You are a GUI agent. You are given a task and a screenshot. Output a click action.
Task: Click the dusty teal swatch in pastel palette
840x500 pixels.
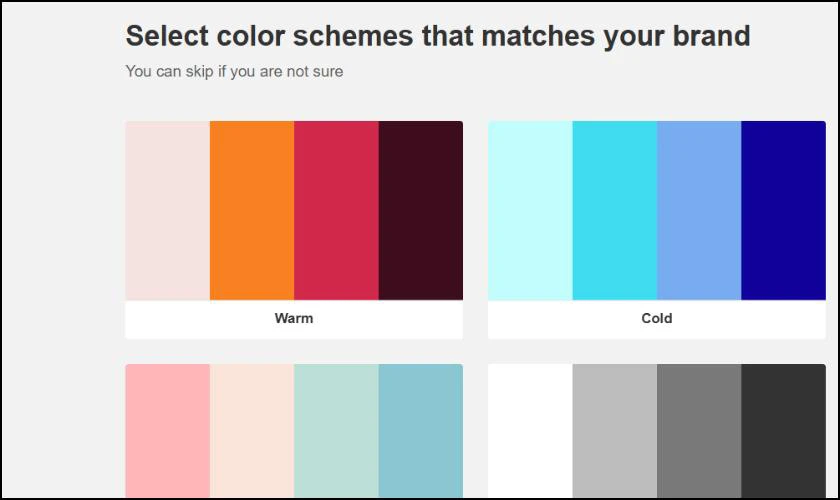(421, 431)
